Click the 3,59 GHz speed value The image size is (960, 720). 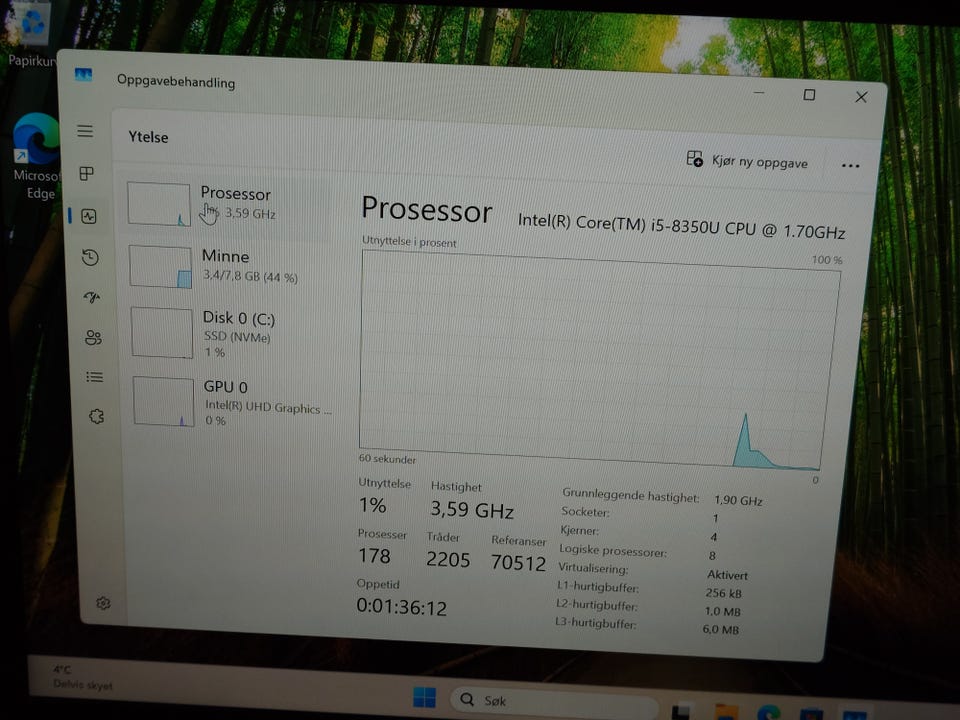(471, 509)
